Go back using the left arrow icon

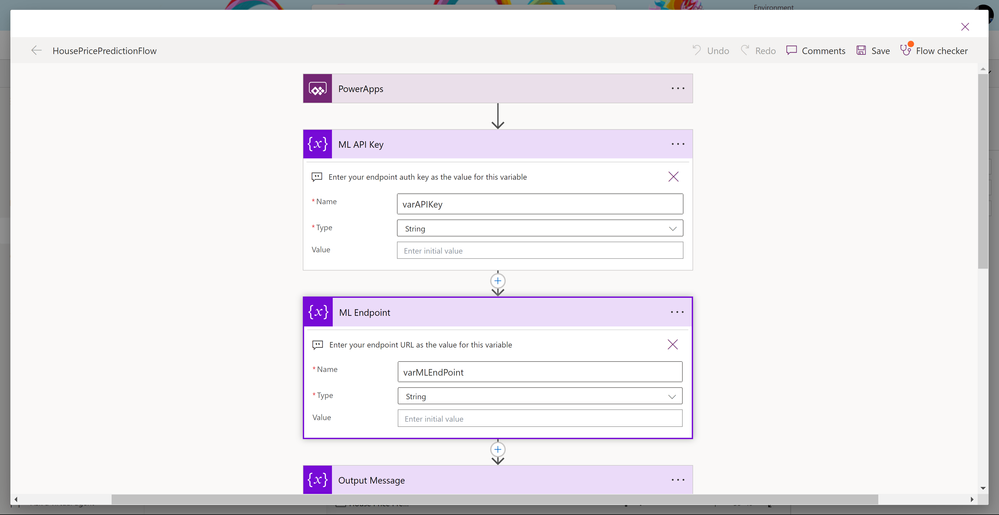point(36,50)
